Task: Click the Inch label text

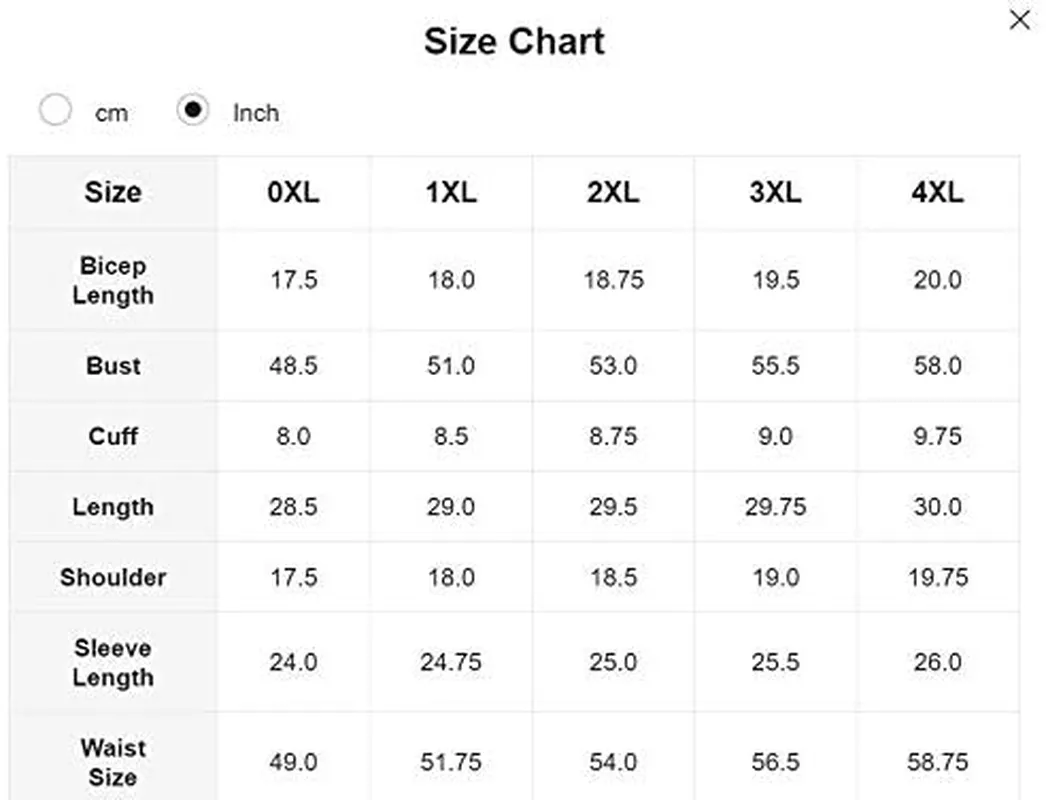Action: [x=255, y=113]
